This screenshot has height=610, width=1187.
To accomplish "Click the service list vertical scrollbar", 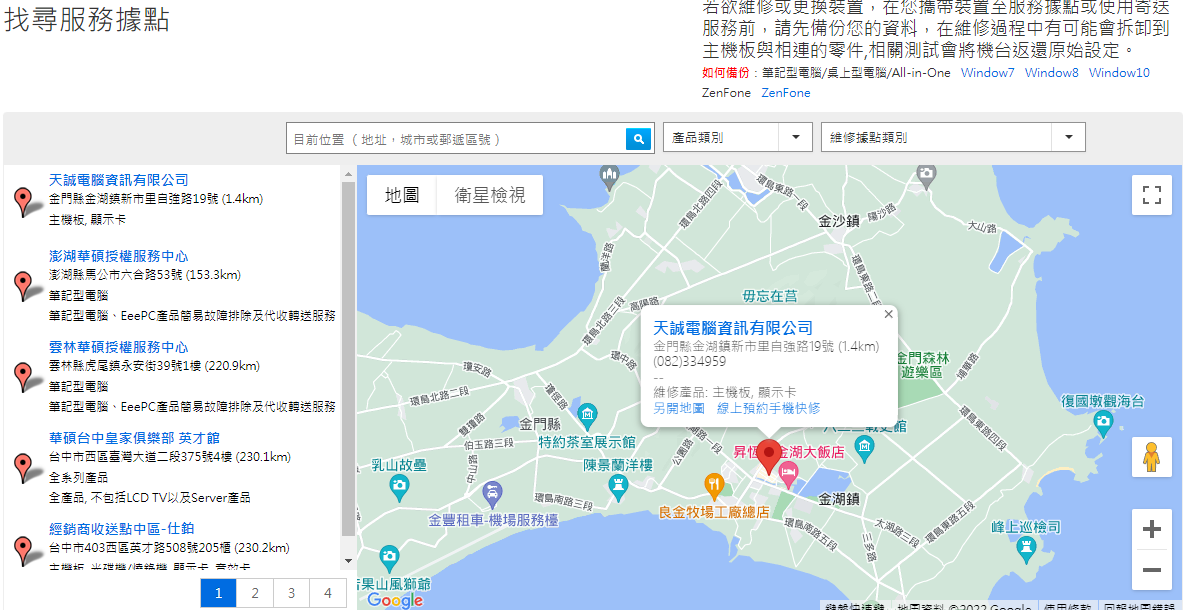I will [348, 360].
